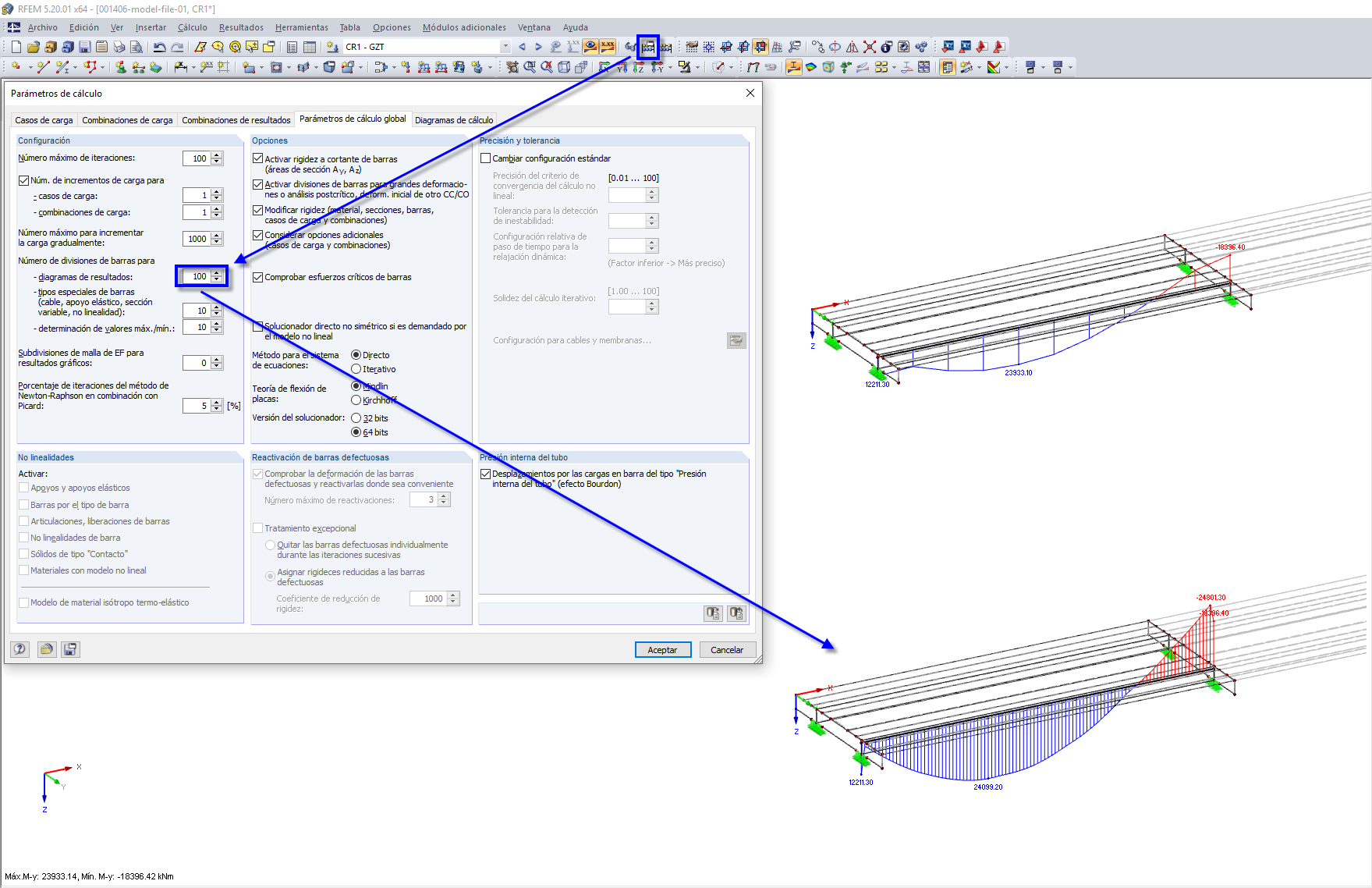Increase 'diagramas de resultados' divisions spinner
The width and height of the screenshot is (1372, 888).
217,273
